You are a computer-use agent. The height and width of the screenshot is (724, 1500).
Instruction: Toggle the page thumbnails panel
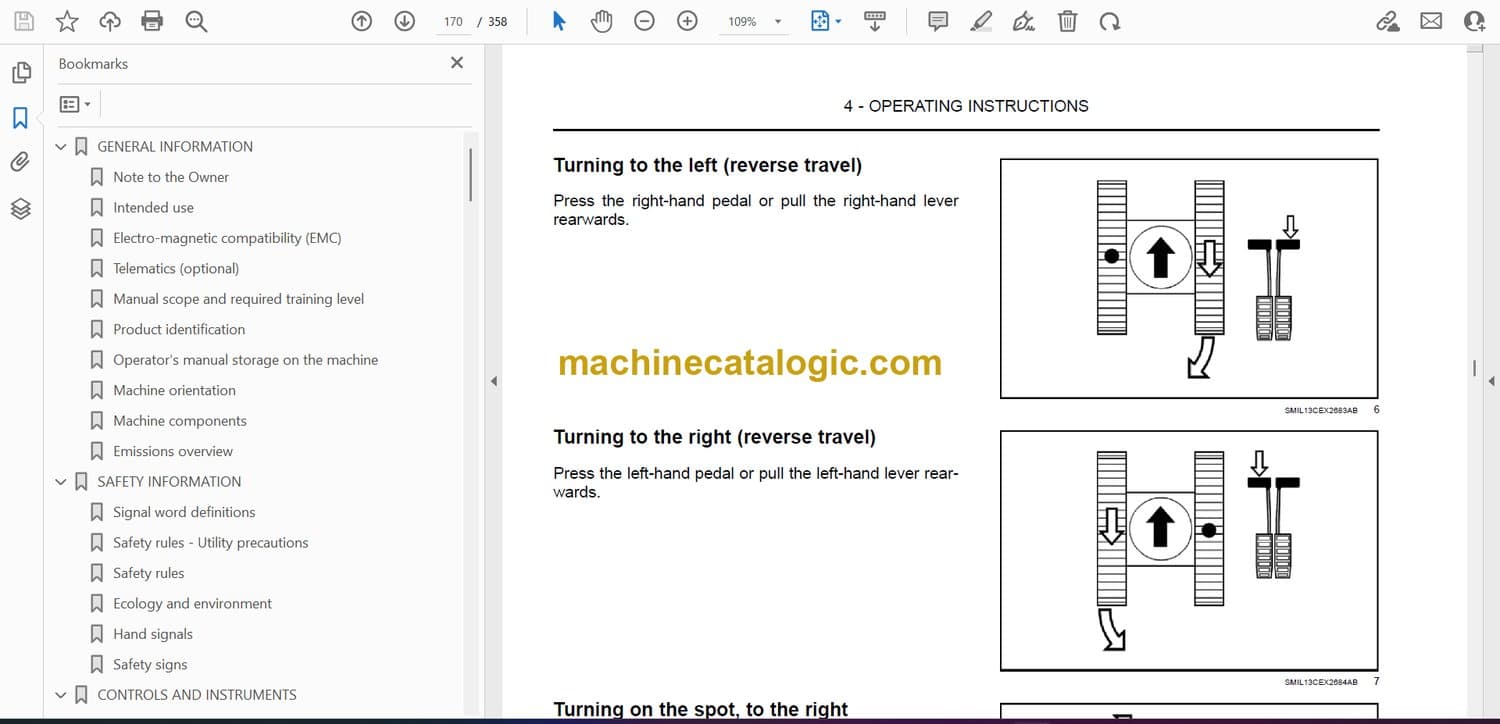20,73
